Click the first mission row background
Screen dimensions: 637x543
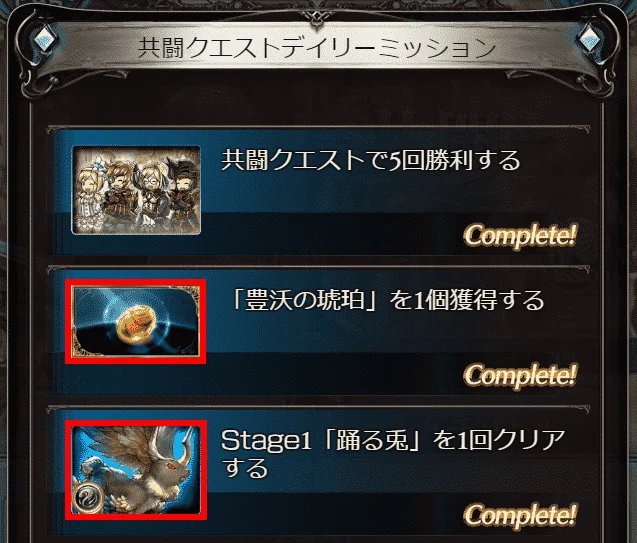[x=318, y=190]
